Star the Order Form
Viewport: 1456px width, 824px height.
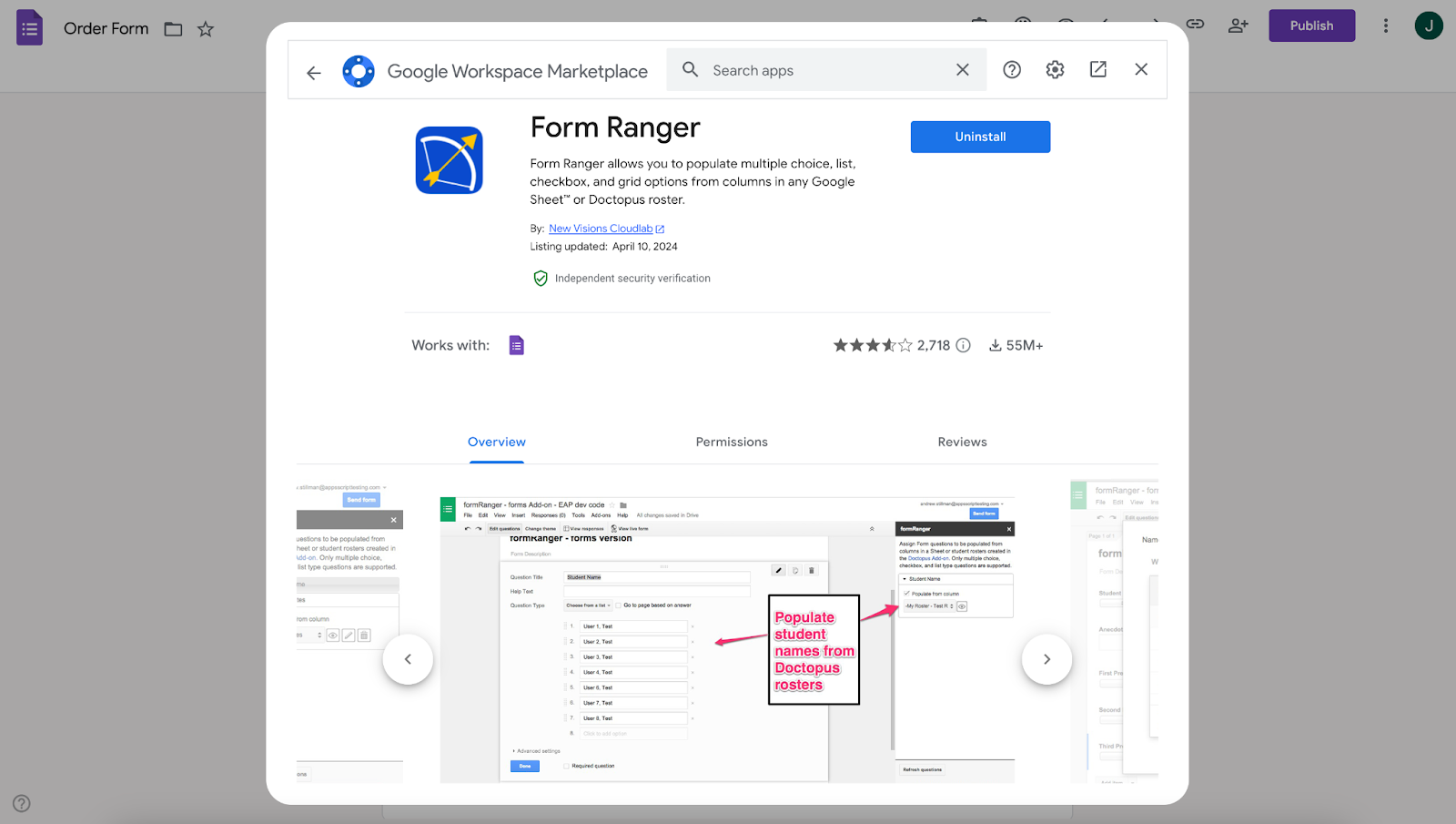point(206,29)
